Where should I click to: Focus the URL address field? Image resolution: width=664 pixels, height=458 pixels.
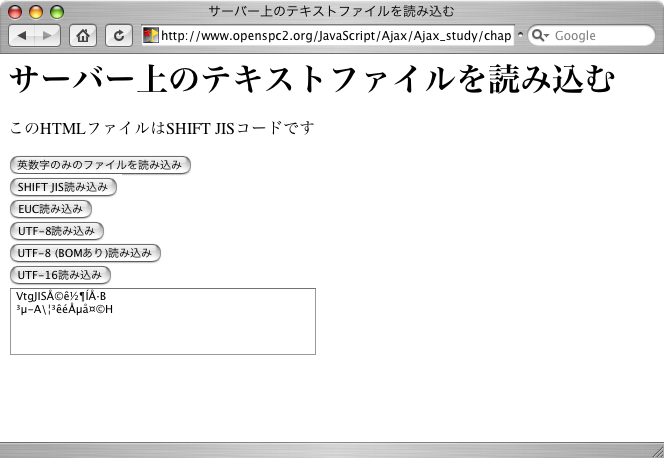pyautogui.click(x=335, y=36)
